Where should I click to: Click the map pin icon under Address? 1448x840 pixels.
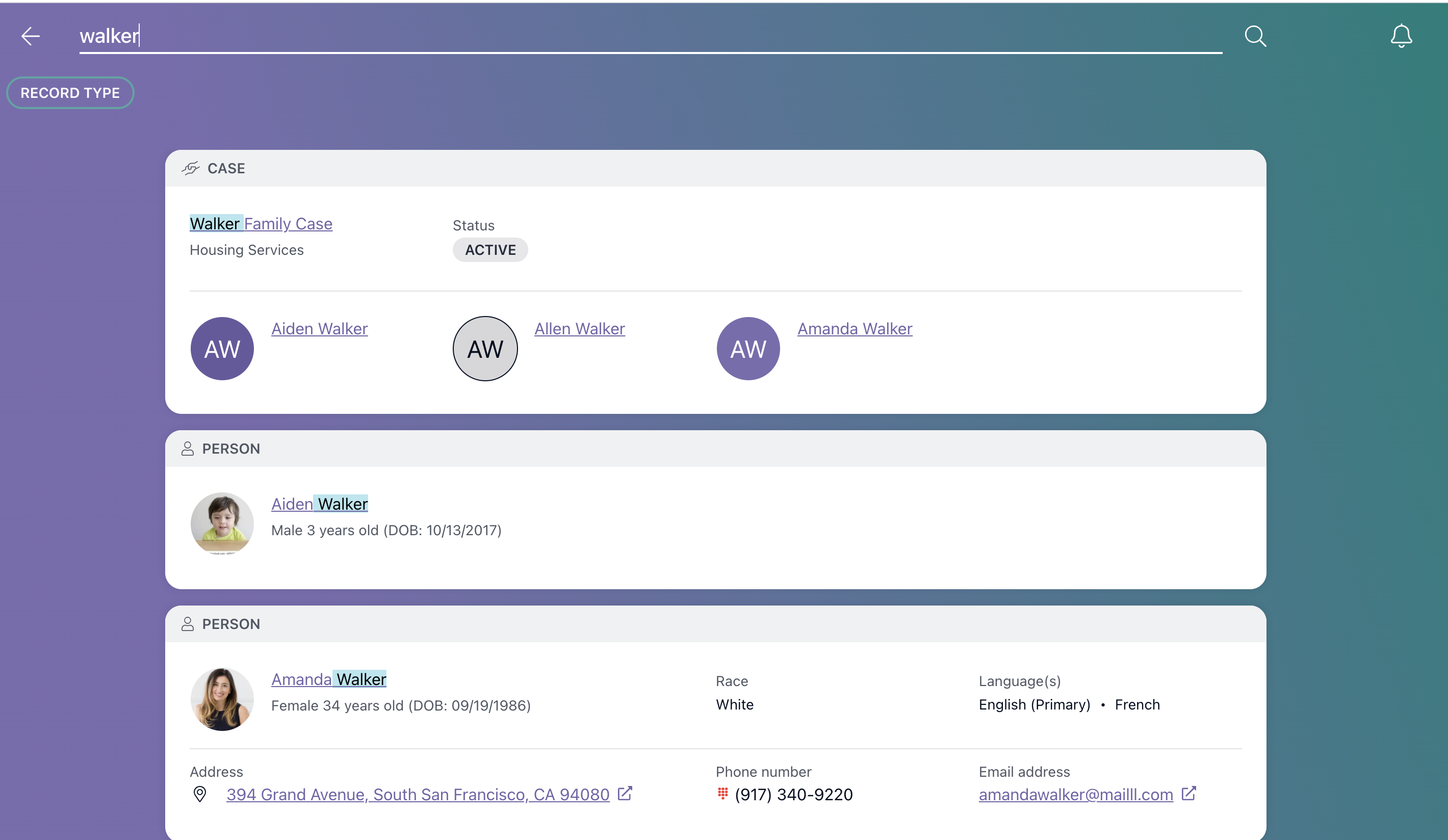(x=199, y=794)
